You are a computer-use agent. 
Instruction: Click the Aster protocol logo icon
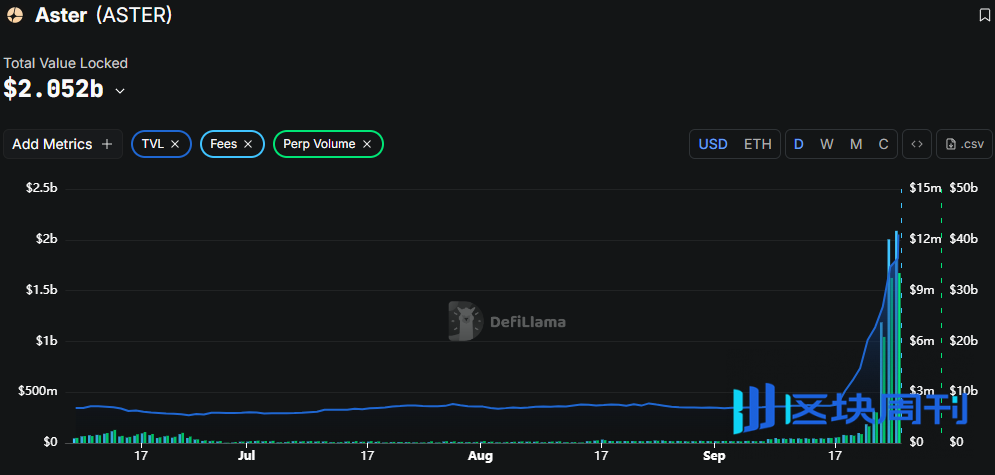tap(15, 15)
